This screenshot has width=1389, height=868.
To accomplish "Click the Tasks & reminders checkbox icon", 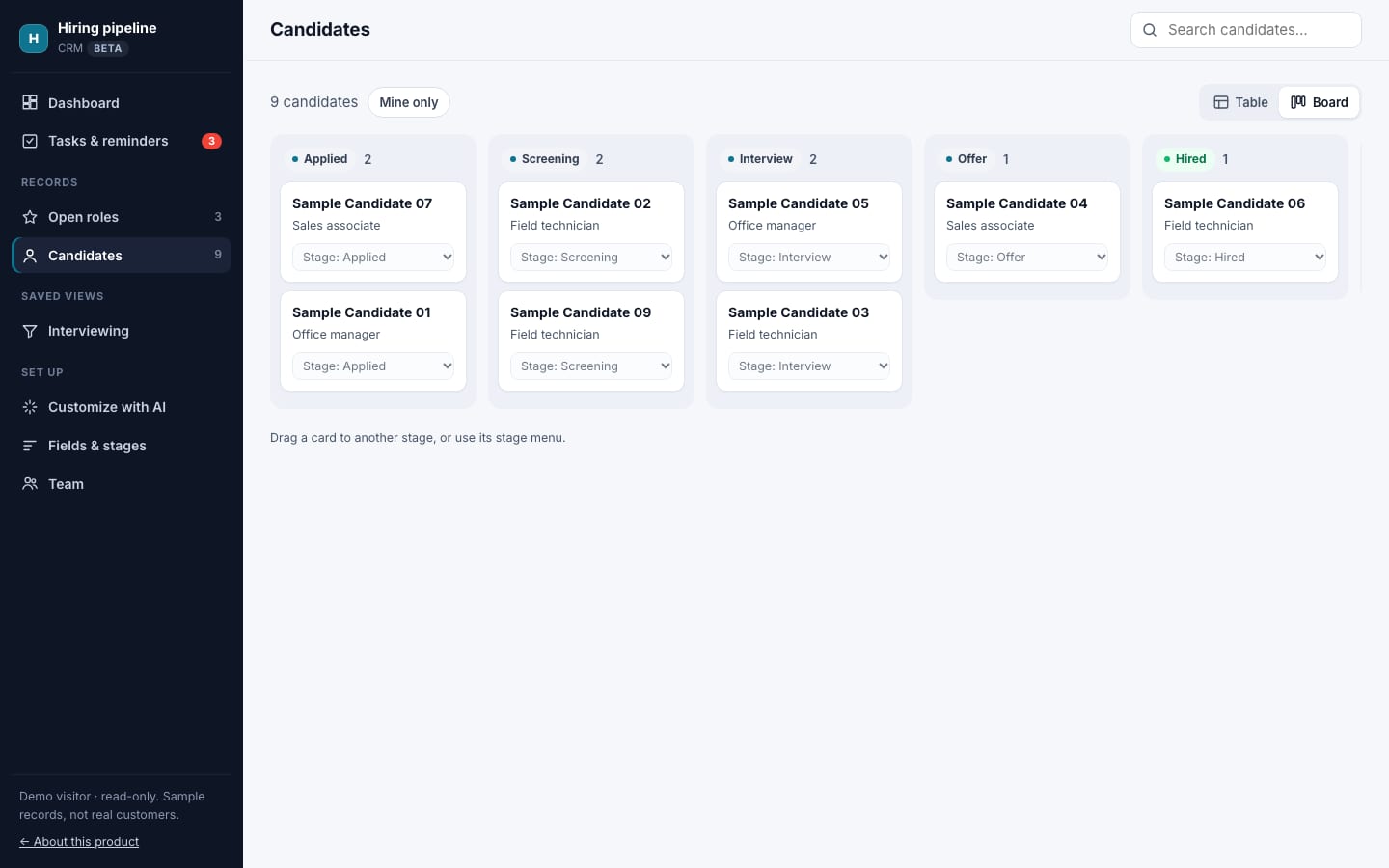I will coord(30,141).
